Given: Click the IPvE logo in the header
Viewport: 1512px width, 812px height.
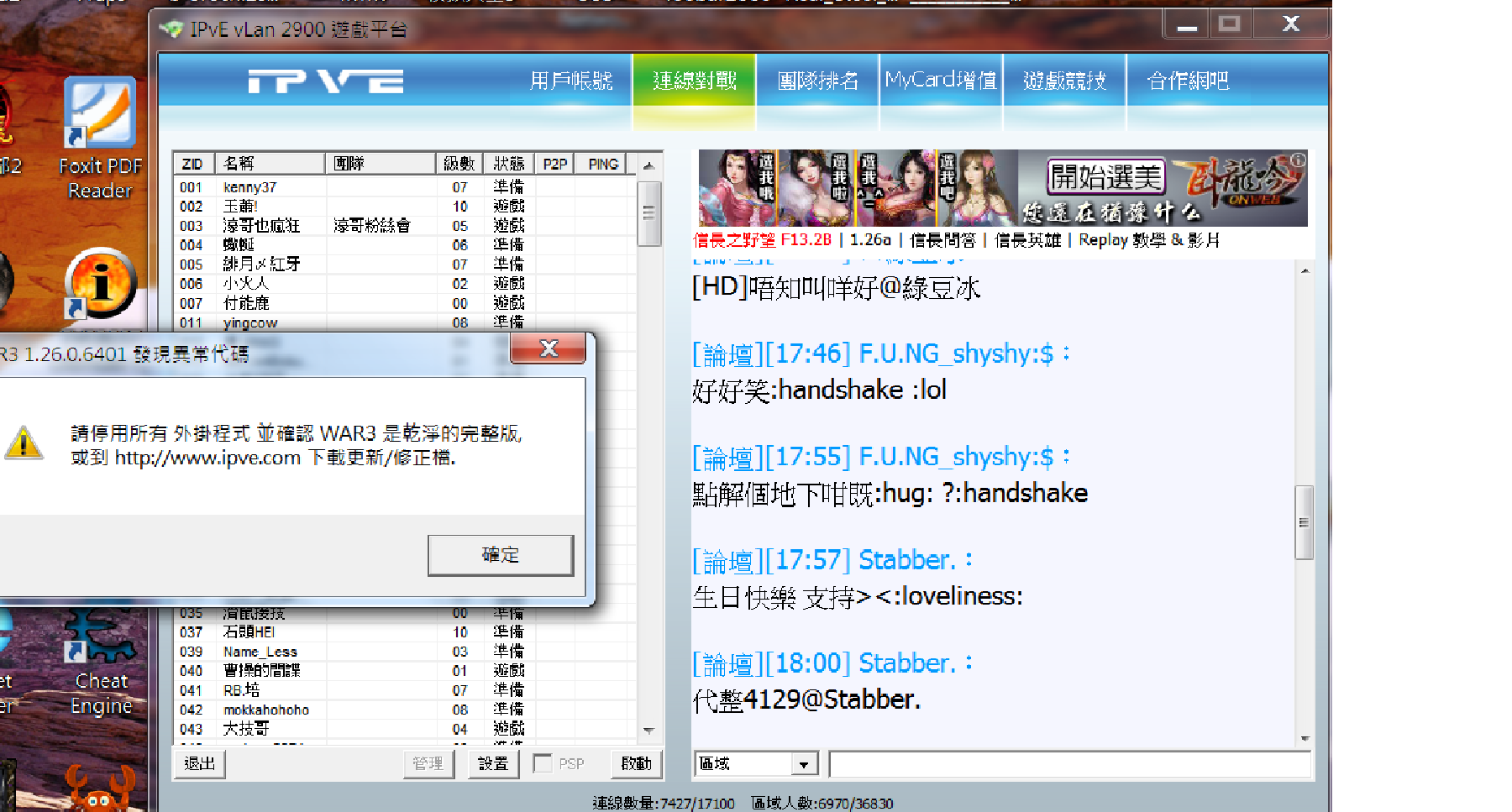Looking at the screenshot, I should click(326, 81).
